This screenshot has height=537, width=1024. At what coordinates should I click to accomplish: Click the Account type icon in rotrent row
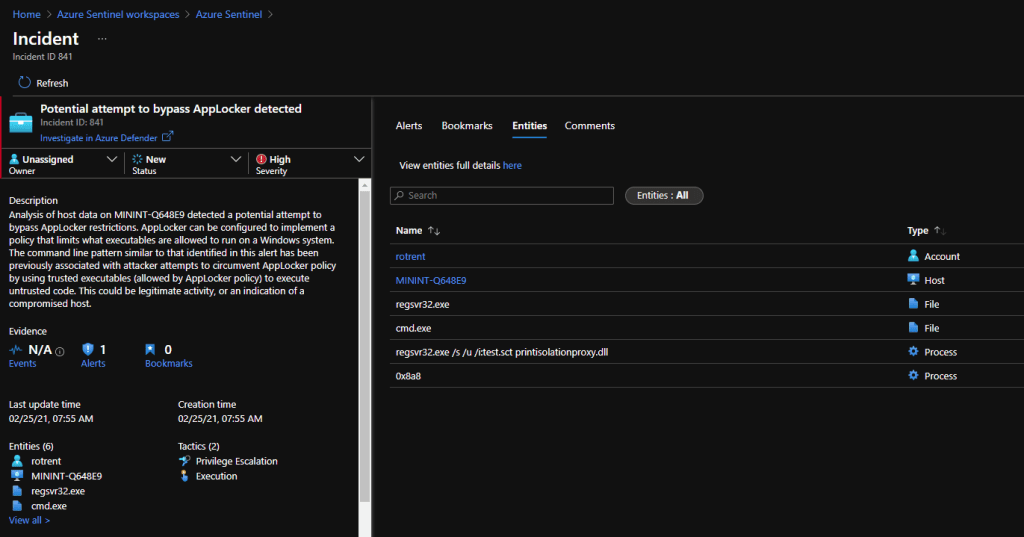(x=913, y=255)
